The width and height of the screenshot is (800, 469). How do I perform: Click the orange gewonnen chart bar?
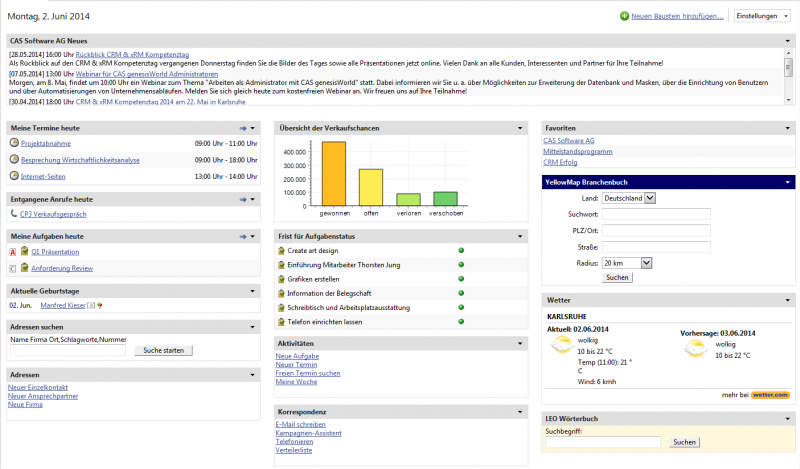[x=334, y=174]
